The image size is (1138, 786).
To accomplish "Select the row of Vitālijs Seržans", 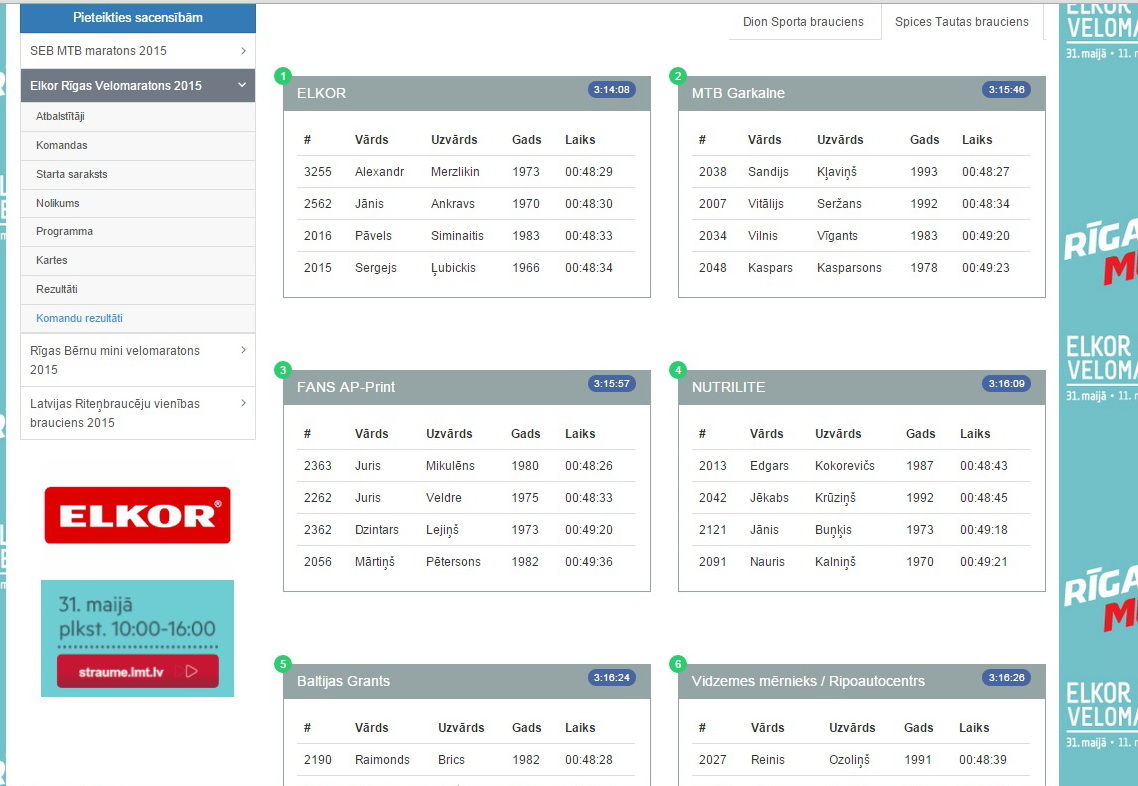I will pos(861,204).
